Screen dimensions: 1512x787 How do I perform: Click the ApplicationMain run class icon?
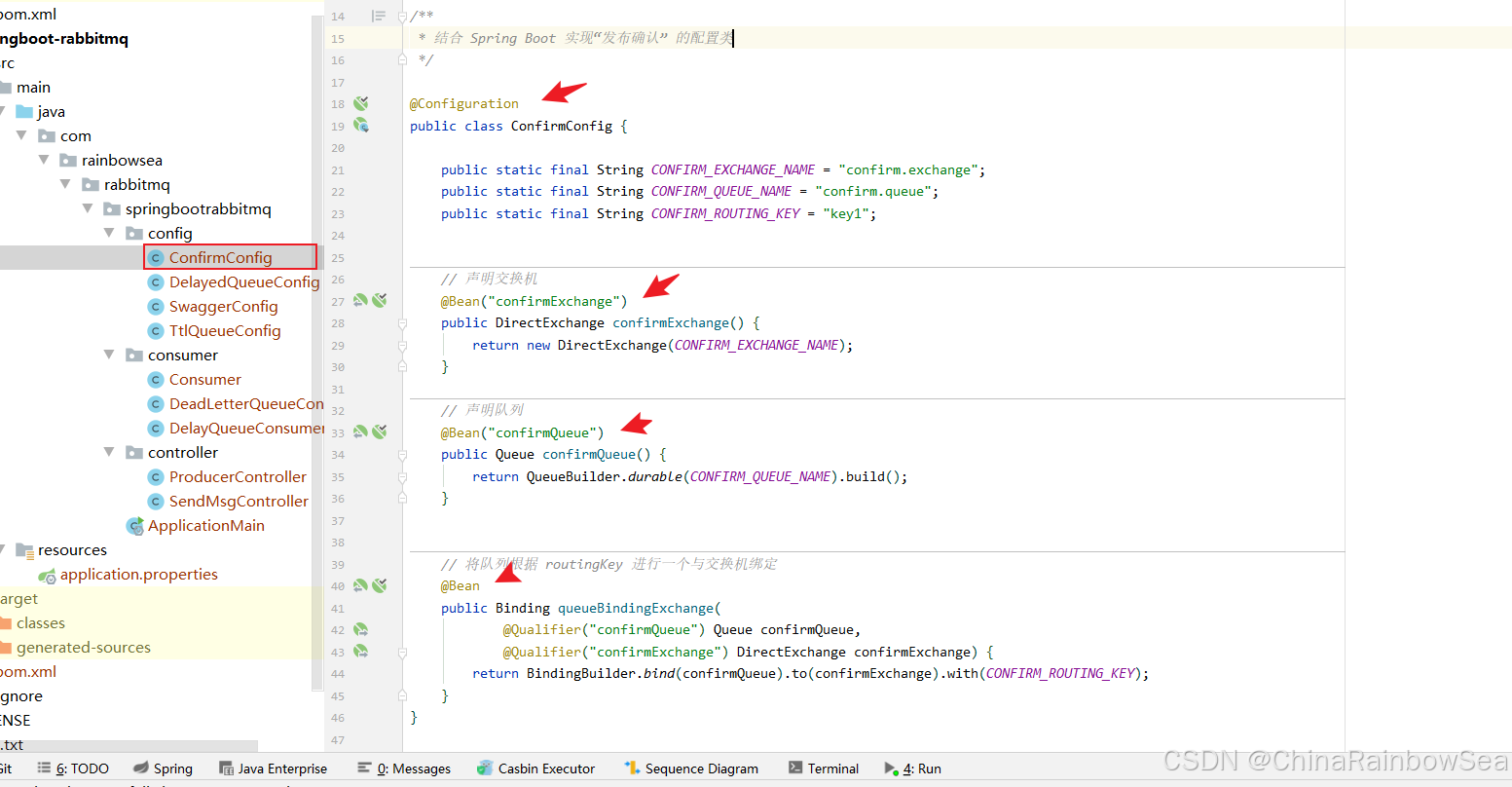coord(135,526)
